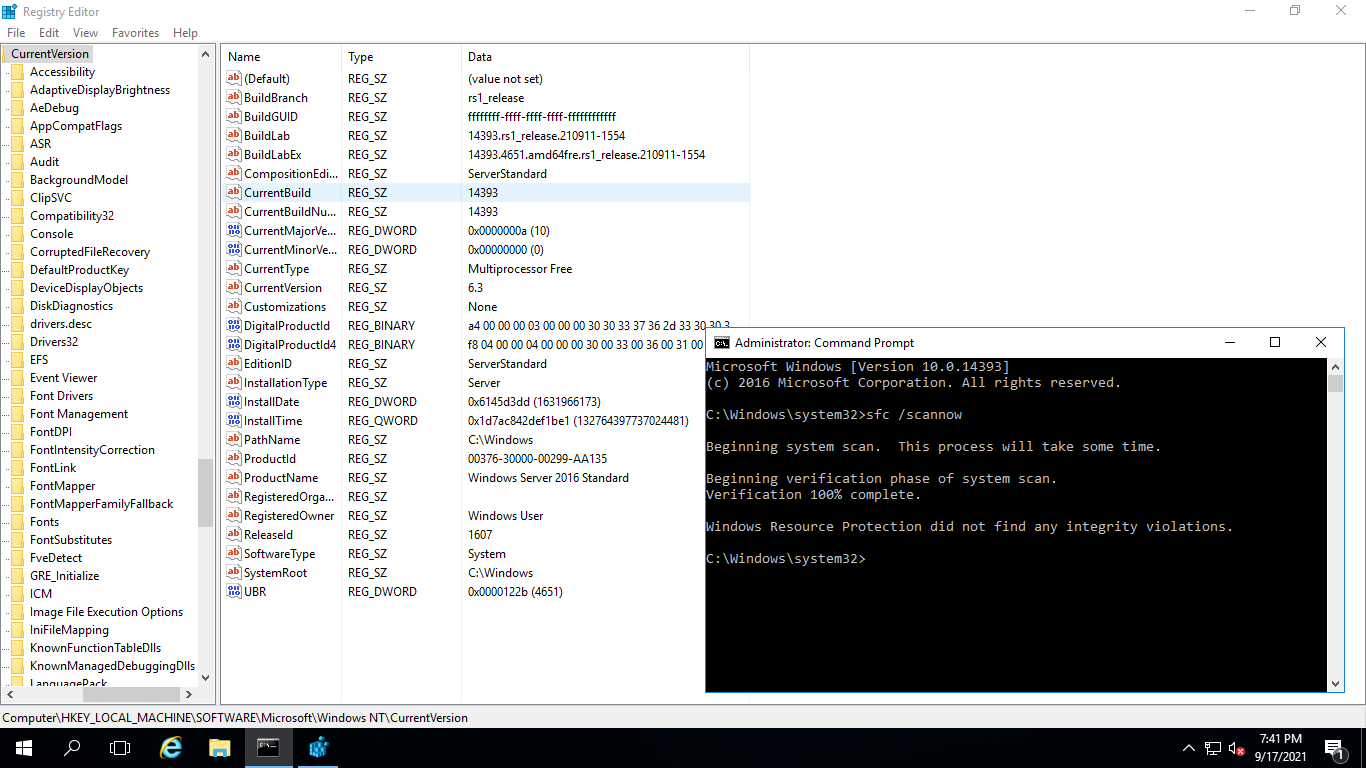The height and width of the screenshot is (768, 1366).
Task: Select the CurrentBuild value row
Action: (x=485, y=193)
